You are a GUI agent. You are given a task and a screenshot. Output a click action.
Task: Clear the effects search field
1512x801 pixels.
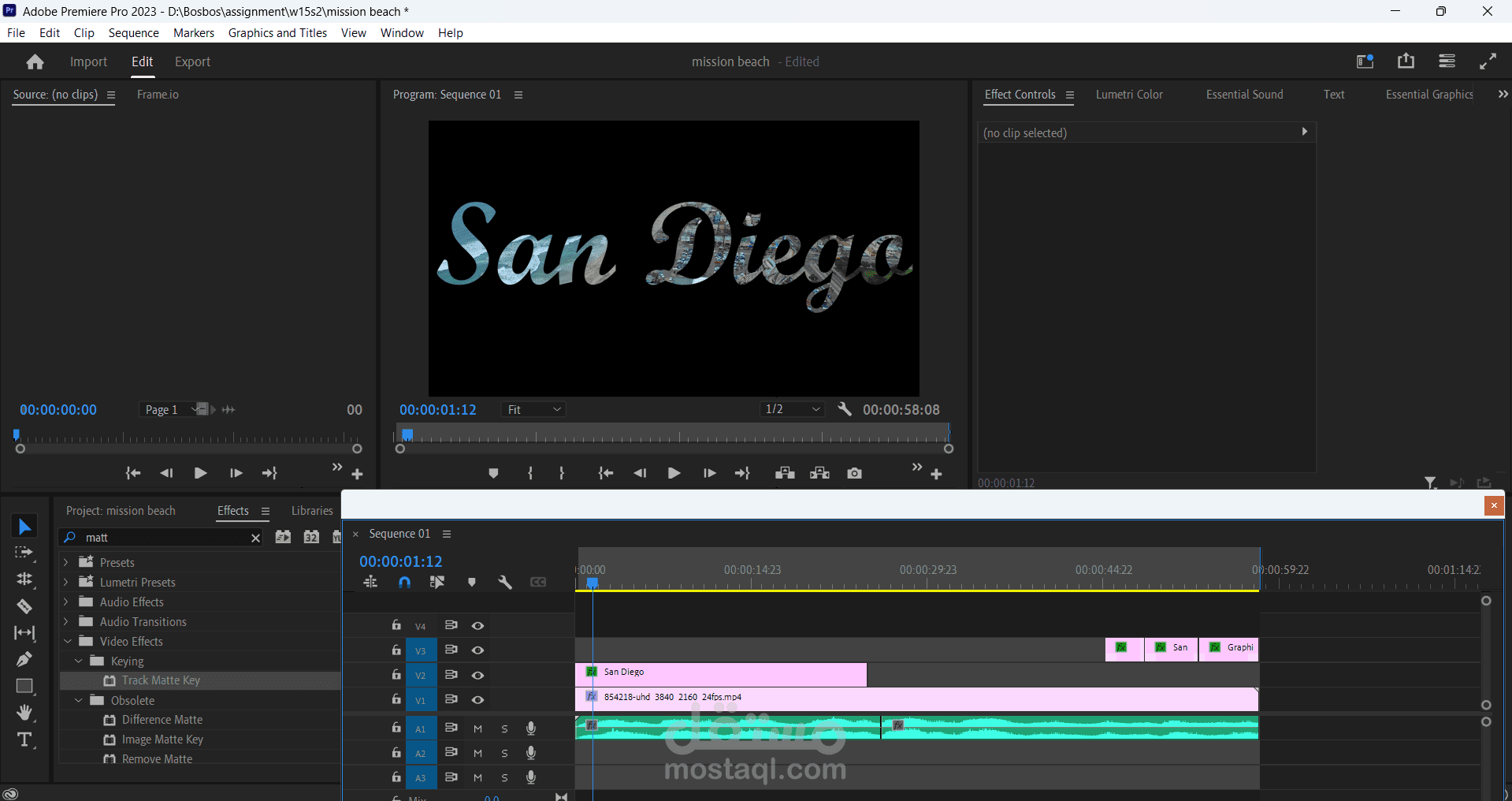(x=255, y=538)
